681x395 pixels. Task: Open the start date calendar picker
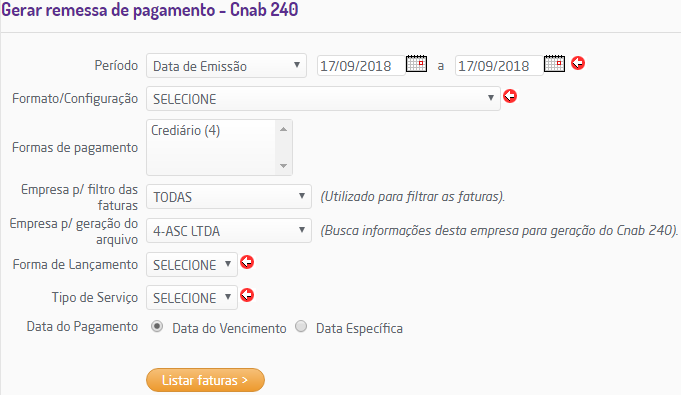[x=416, y=64]
